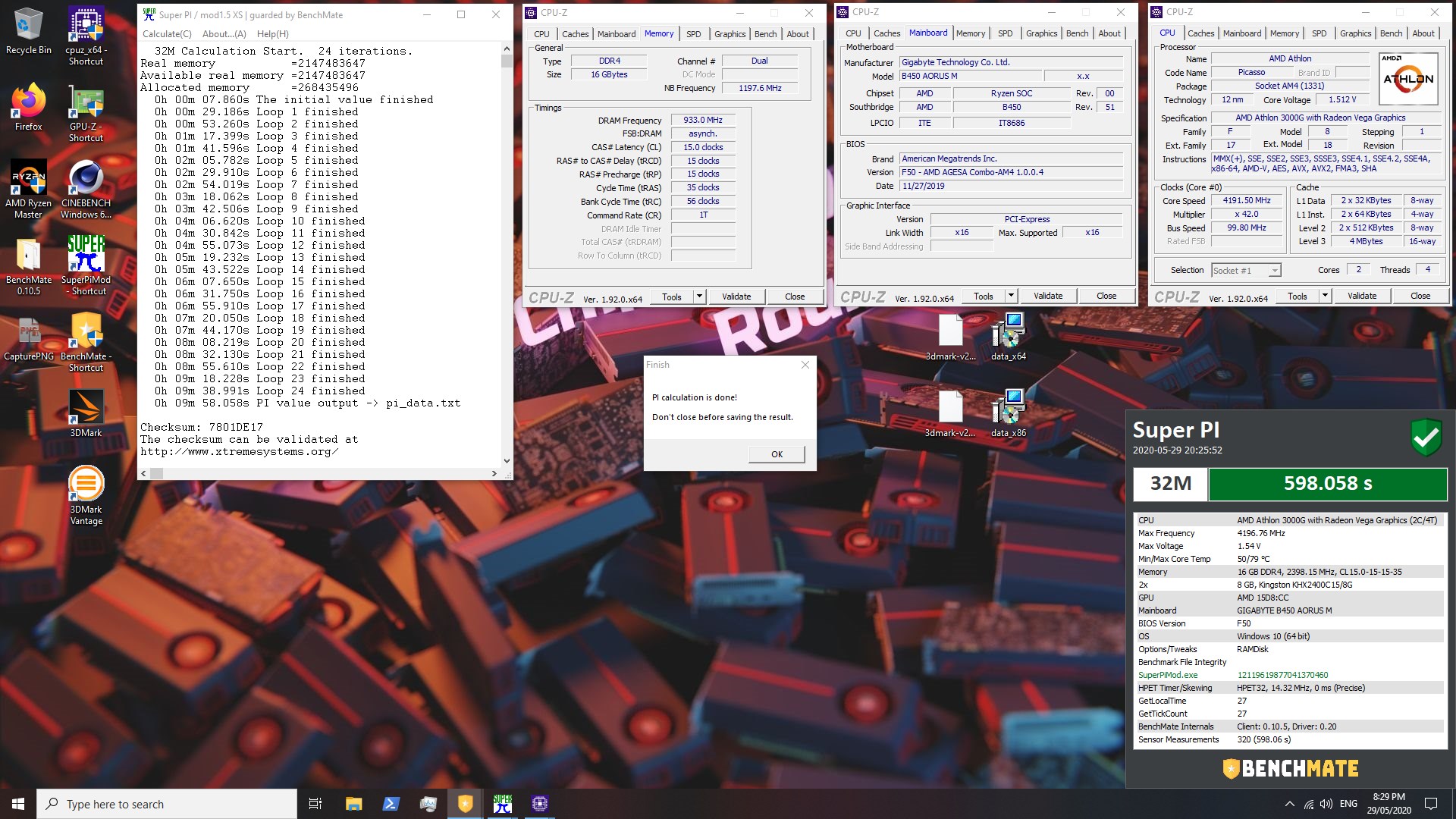Launch cpuz_x64 shortcut on desktop
This screenshot has height=819, width=1456.
click(x=86, y=36)
